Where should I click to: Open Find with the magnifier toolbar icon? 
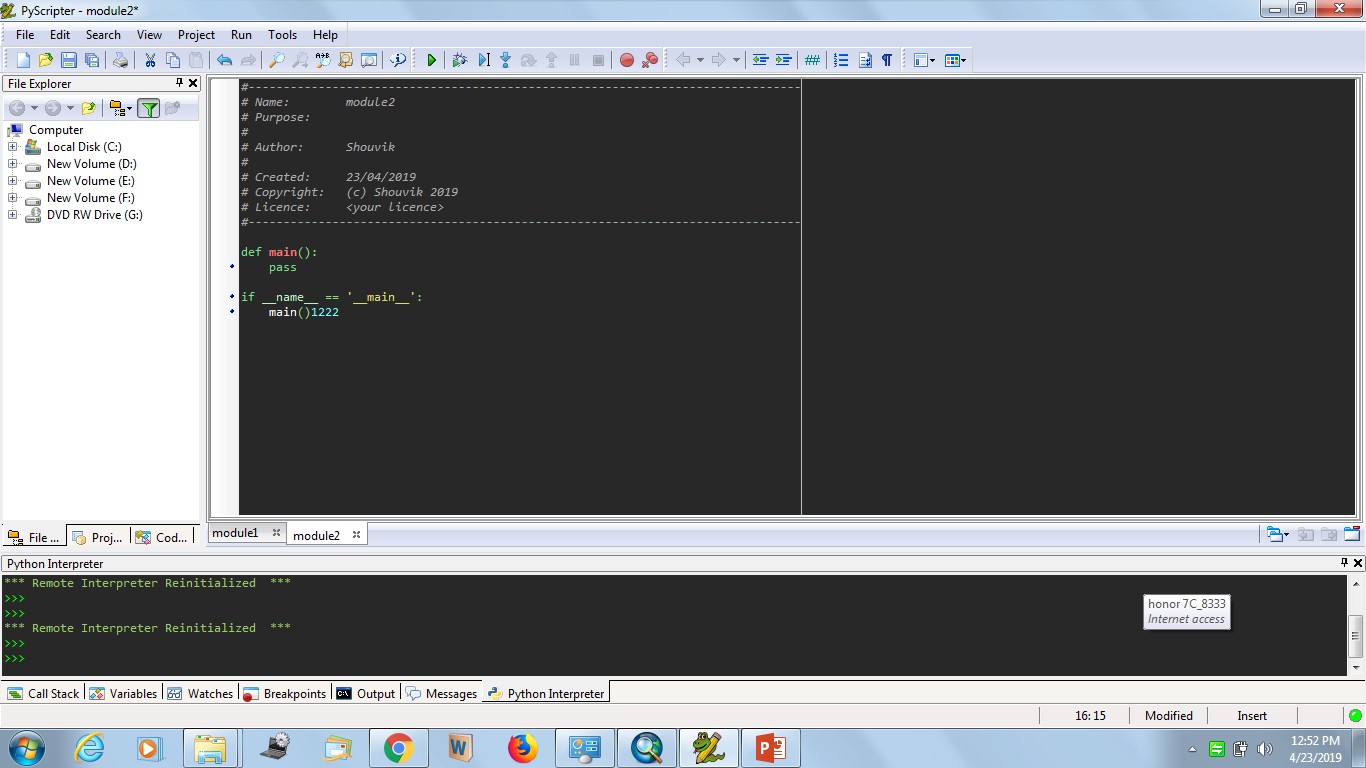[x=277, y=60]
